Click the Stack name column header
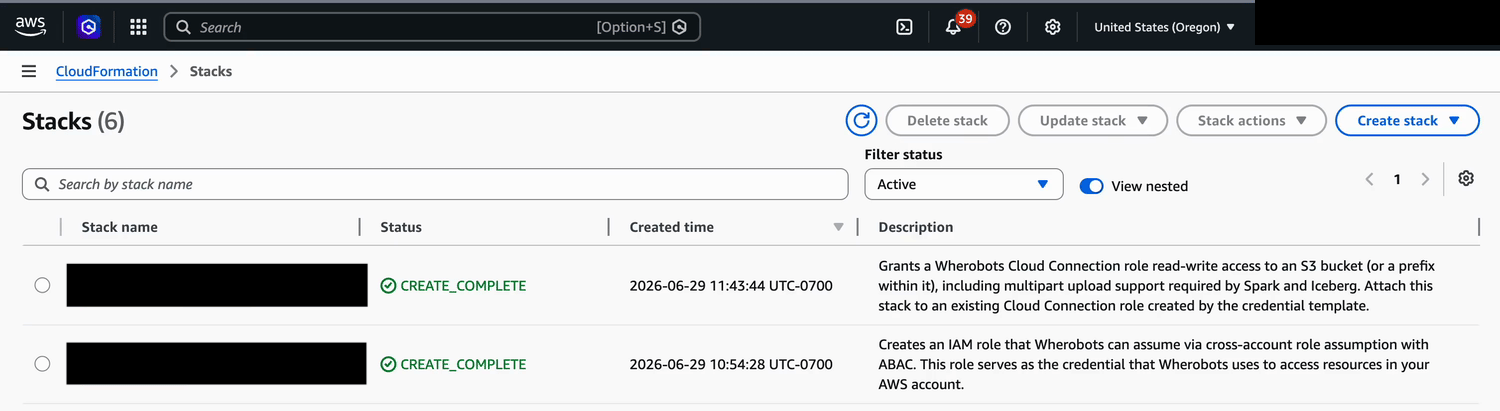The image size is (1500, 411). (x=120, y=227)
